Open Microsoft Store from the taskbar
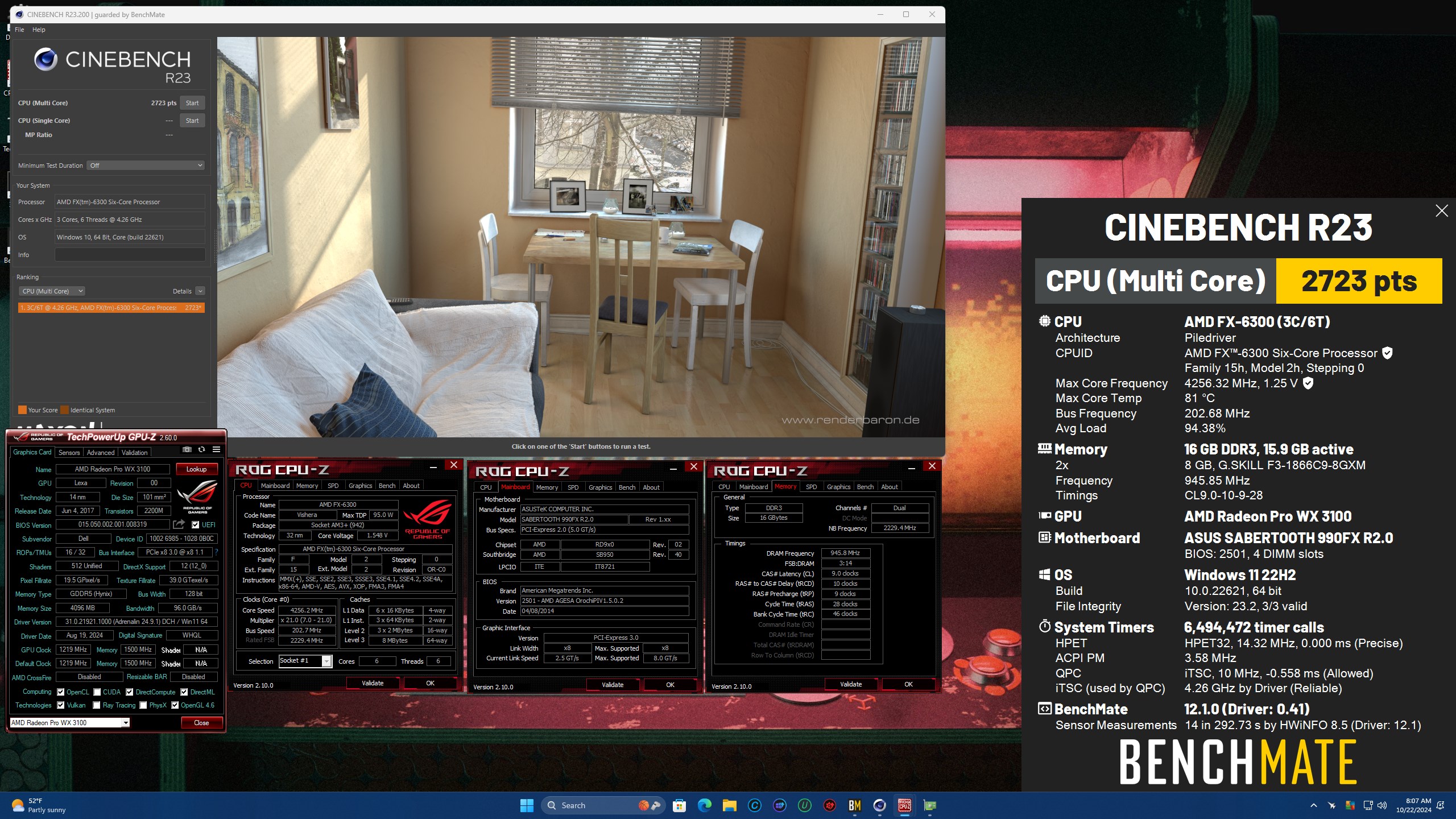 (x=679, y=805)
